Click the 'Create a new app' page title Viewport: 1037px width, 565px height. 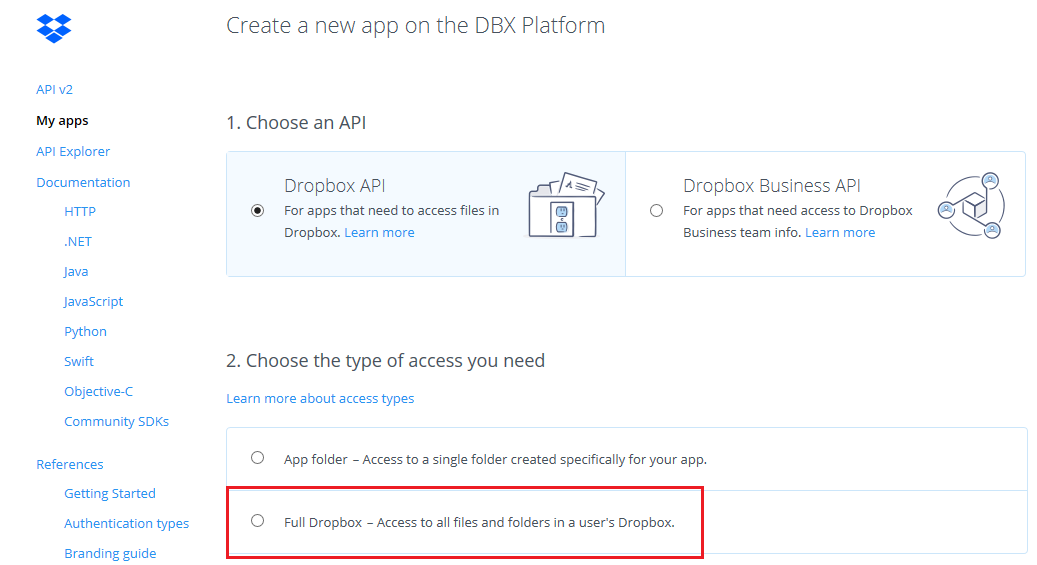pyautogui.click(x=415, y=26)
